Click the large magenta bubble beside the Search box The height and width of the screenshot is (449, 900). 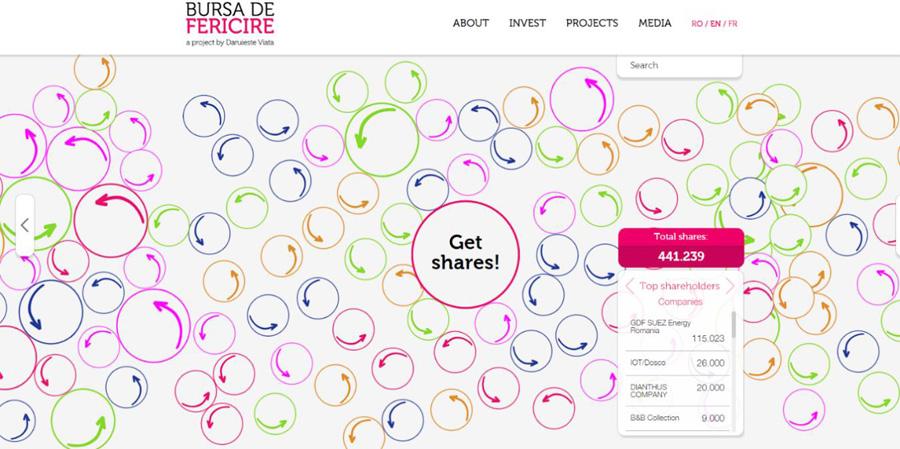point(581,99)
